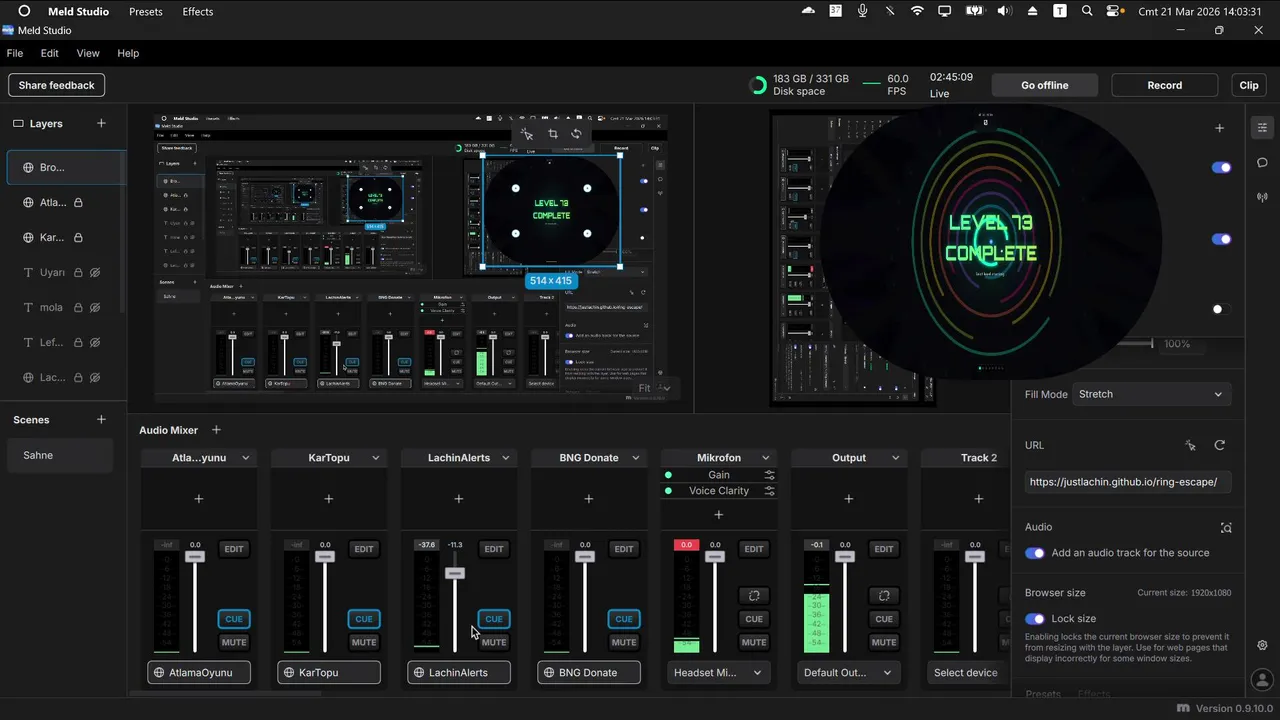Mute the KarTopu track
Viewport: 1280px width, 720px height.
(364, 642)
